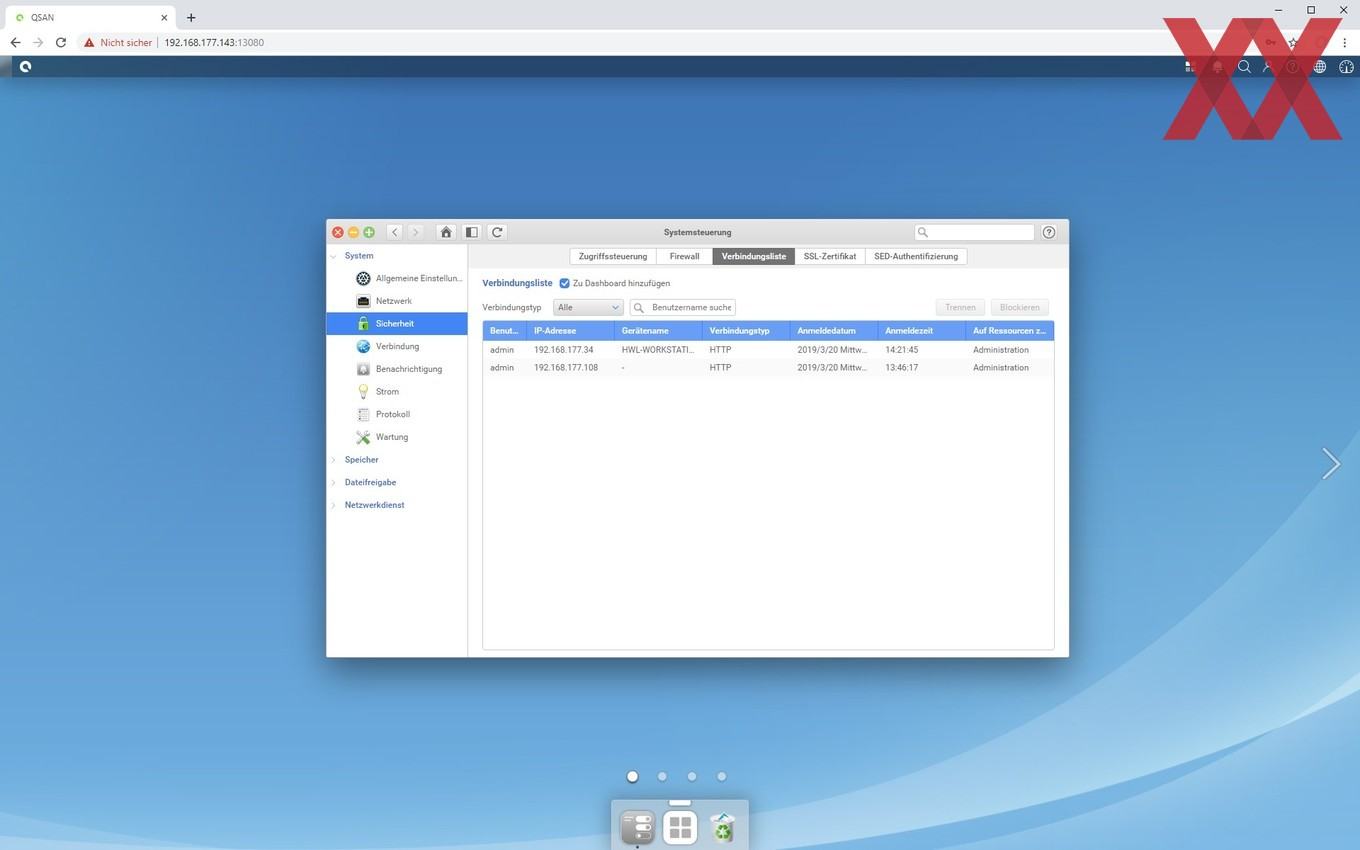The image size is (1360, 850).
Task: Click the Systemsteuerung window search box
Action: click(975, 232)
